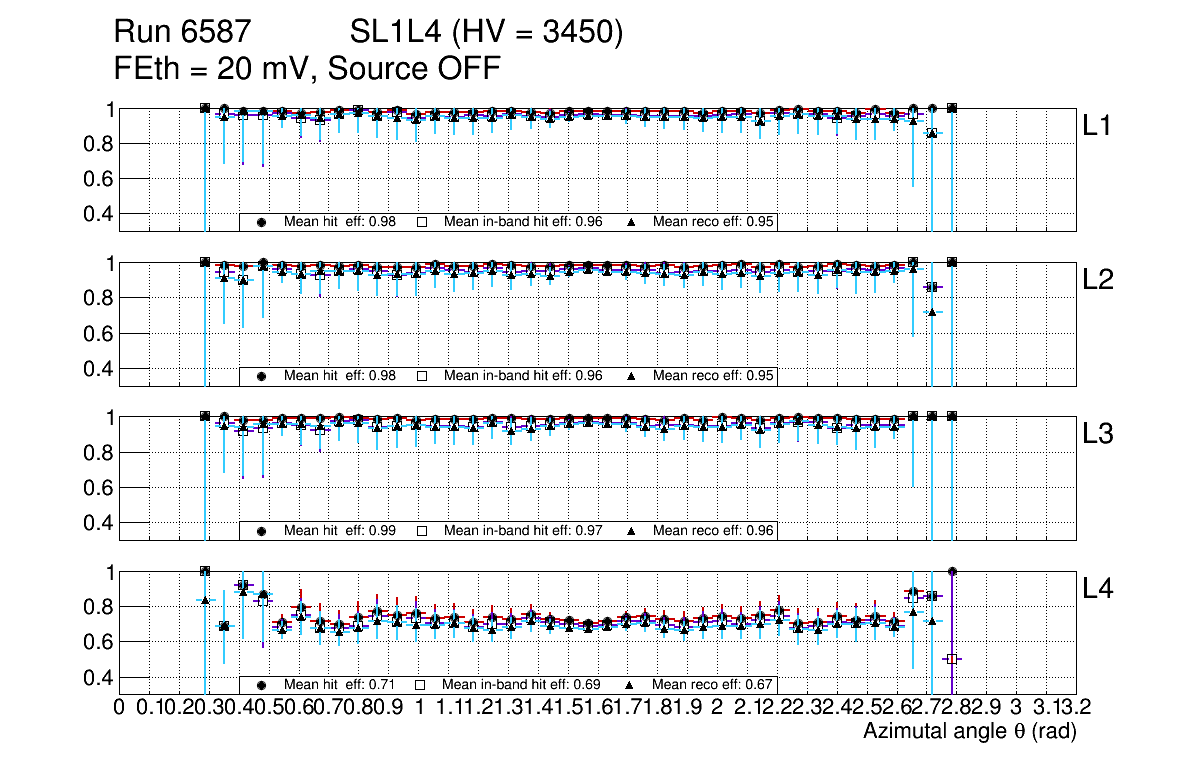Click the L2 legend filled circle marker

(x=261, y=376)
